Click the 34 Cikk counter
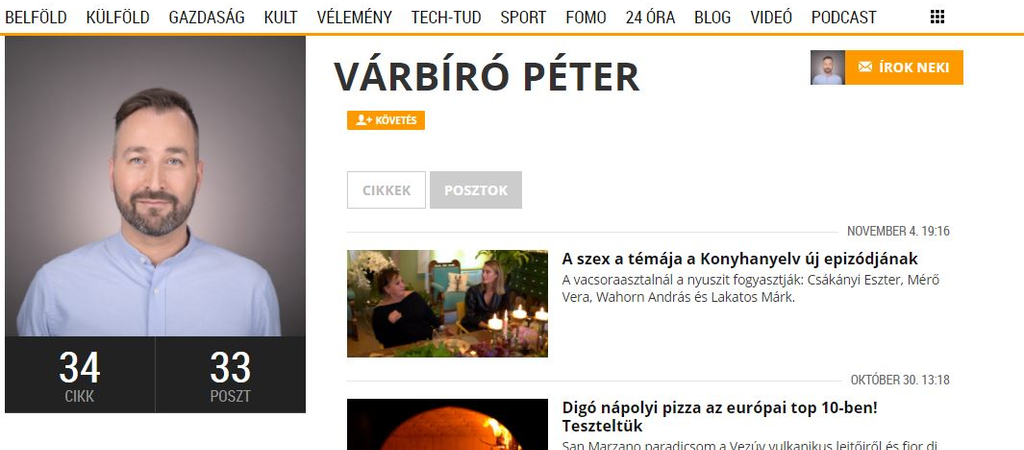The height and width of the screenshot is (450, 1024). (80, 375)
